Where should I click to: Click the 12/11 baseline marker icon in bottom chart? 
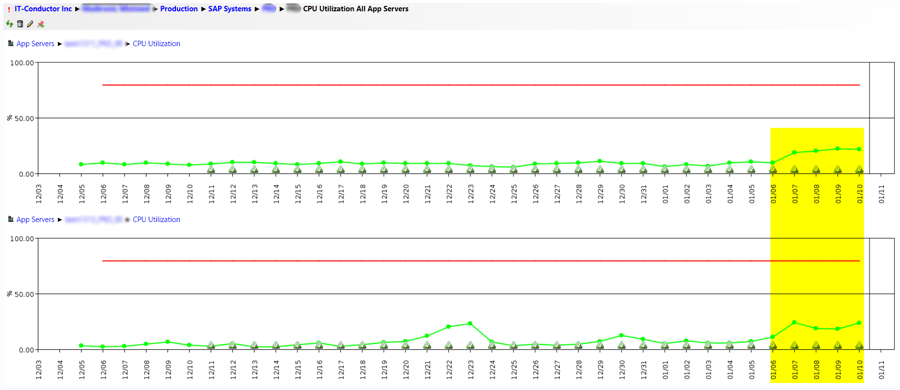pos(211,346)
